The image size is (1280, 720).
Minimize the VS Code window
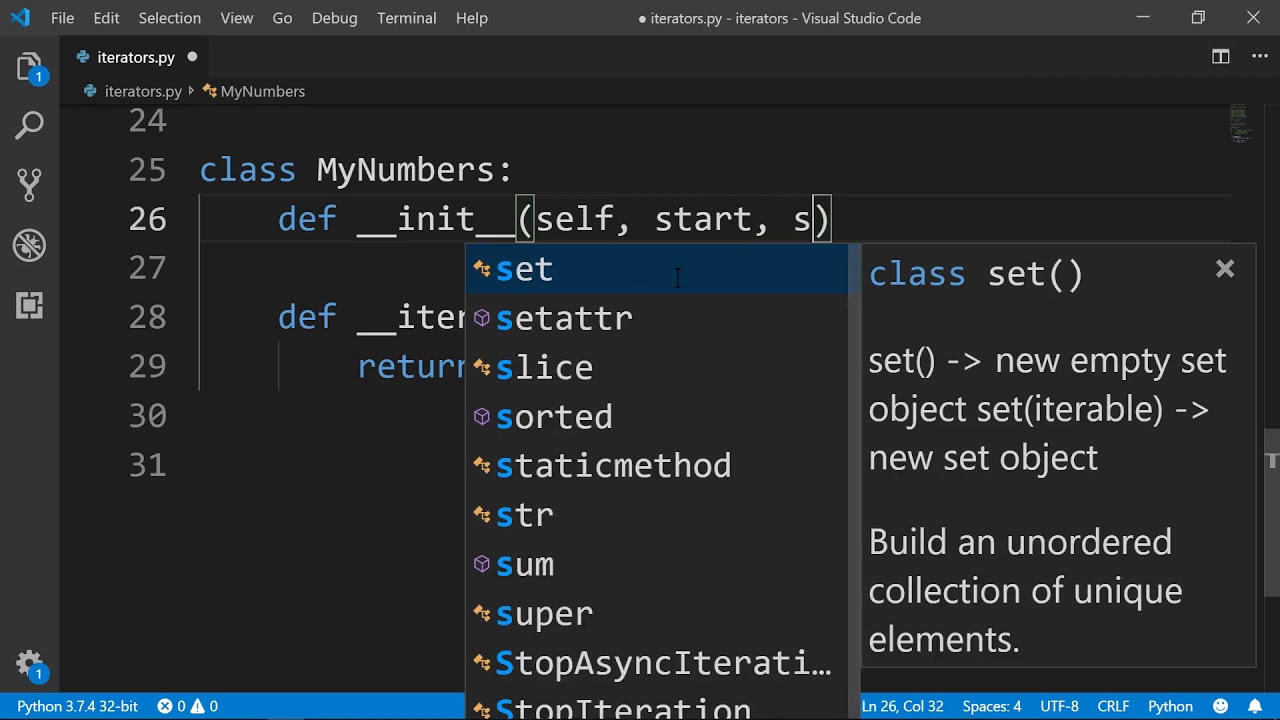click(x=1144, y=18)
